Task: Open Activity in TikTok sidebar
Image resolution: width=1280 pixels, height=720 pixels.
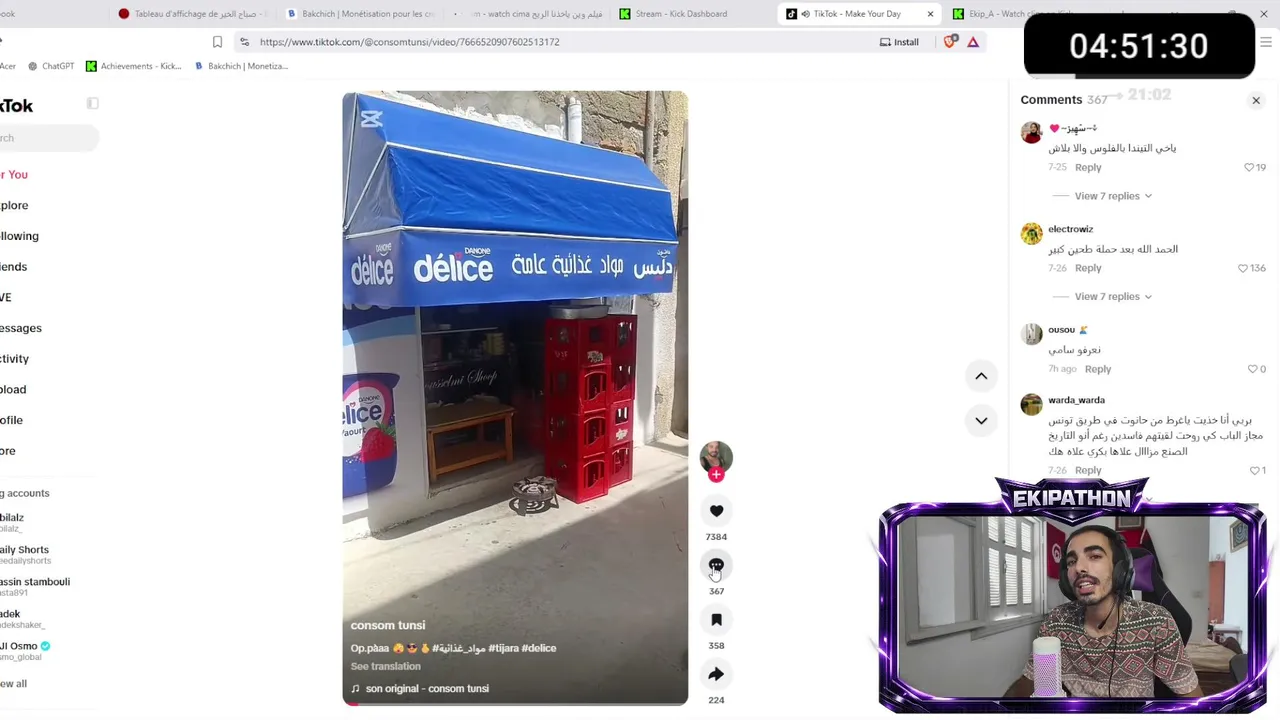Action: [14, 359]
